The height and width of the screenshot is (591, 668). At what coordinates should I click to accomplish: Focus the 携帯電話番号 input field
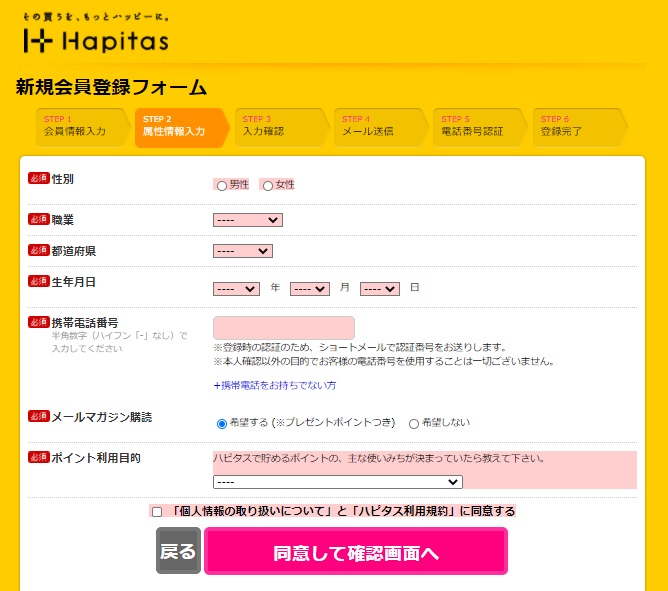284,328
